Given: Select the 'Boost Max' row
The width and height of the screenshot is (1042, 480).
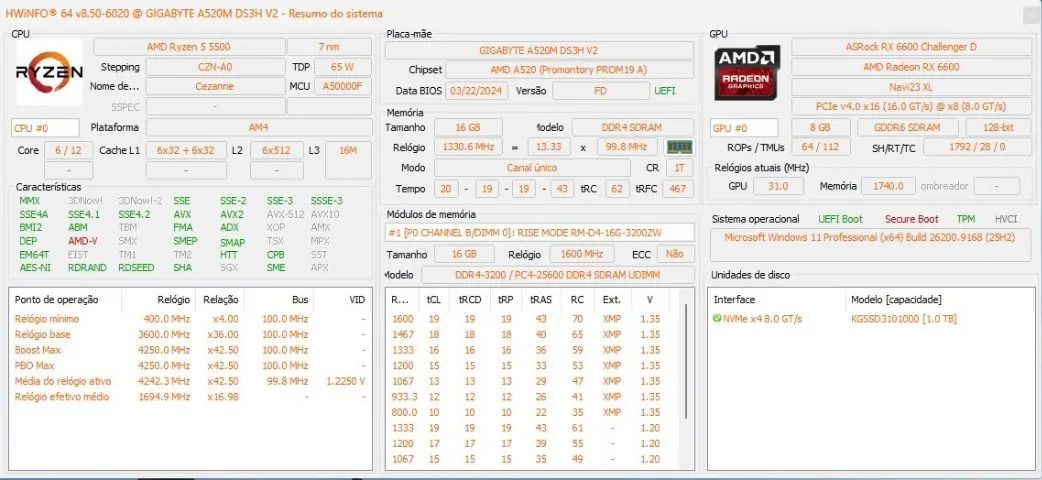Looking at the screenshot, I should pos(191,350).
